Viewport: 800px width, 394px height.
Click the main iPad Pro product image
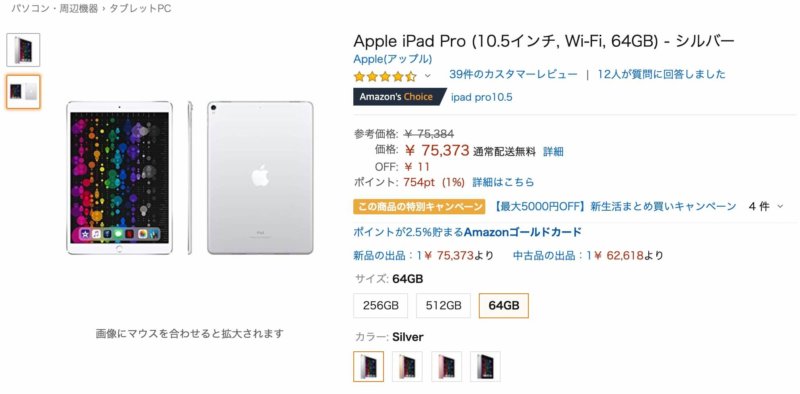pyautogui.click(x=190, y=178)
